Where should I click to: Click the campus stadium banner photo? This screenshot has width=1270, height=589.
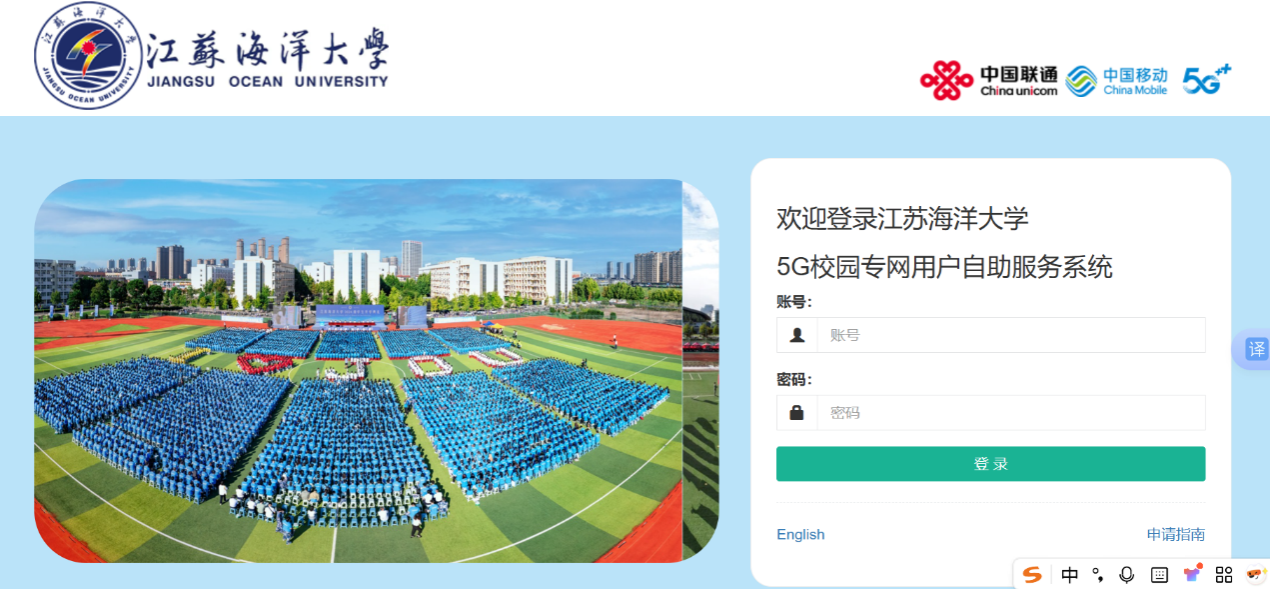376,370
